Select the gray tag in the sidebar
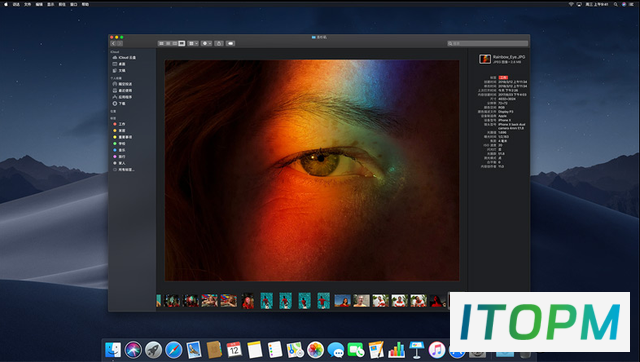 (119, 163)
